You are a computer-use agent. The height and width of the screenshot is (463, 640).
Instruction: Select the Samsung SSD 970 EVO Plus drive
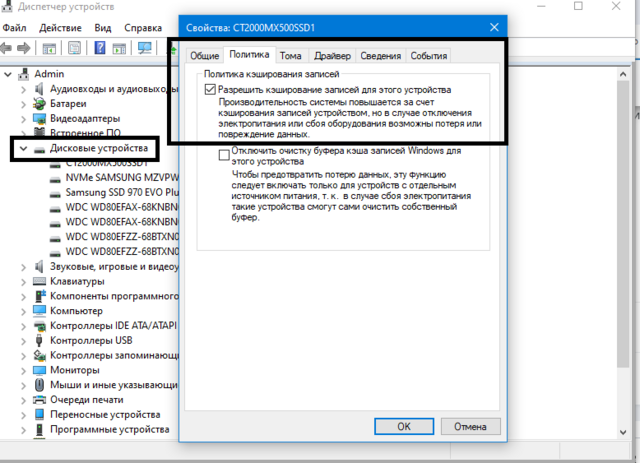[120, 192]
